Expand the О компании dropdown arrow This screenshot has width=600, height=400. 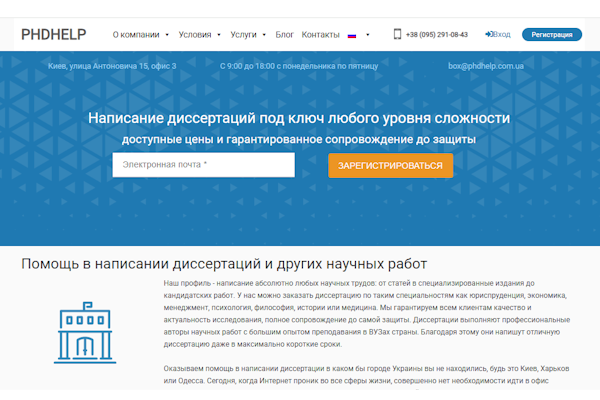pyautogui.click(x=167, y=35)
